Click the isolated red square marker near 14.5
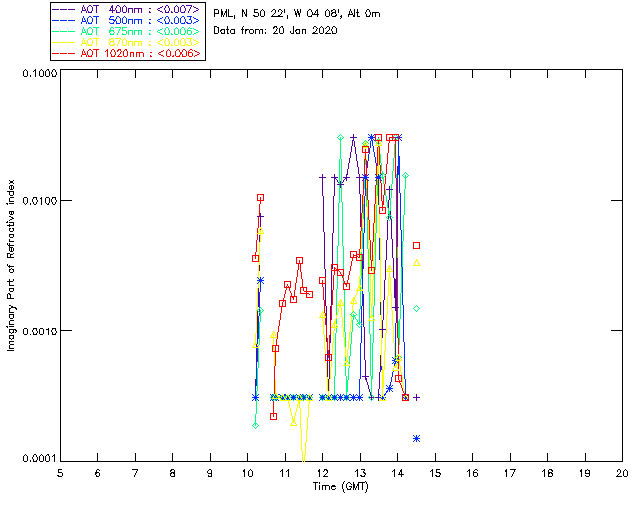Image resolution: width=640 pixels, height=512 pixels. [416, 245]
